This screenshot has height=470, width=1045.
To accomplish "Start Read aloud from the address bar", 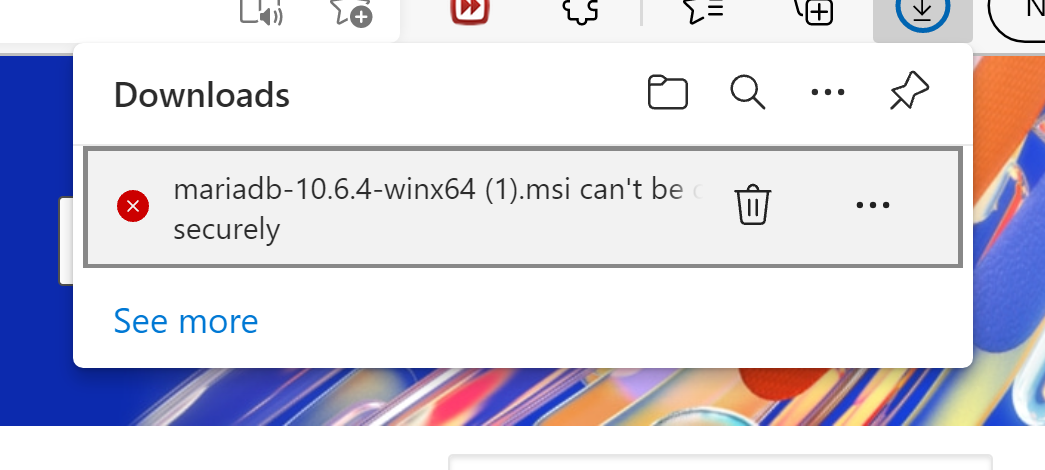I will point(261,11).
